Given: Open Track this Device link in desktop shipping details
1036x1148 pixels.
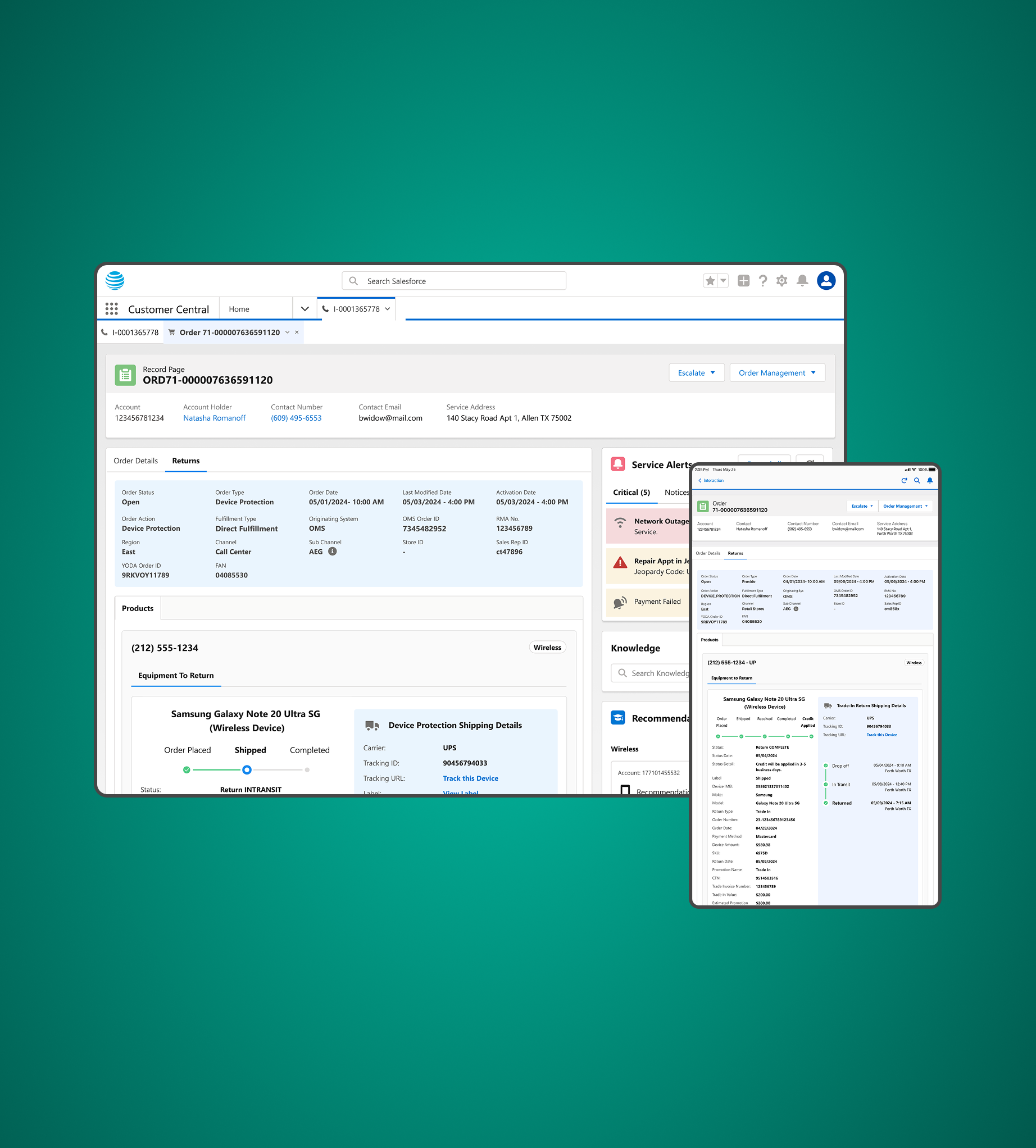Looking at the screenshot, I should click(x=470, y=778).
